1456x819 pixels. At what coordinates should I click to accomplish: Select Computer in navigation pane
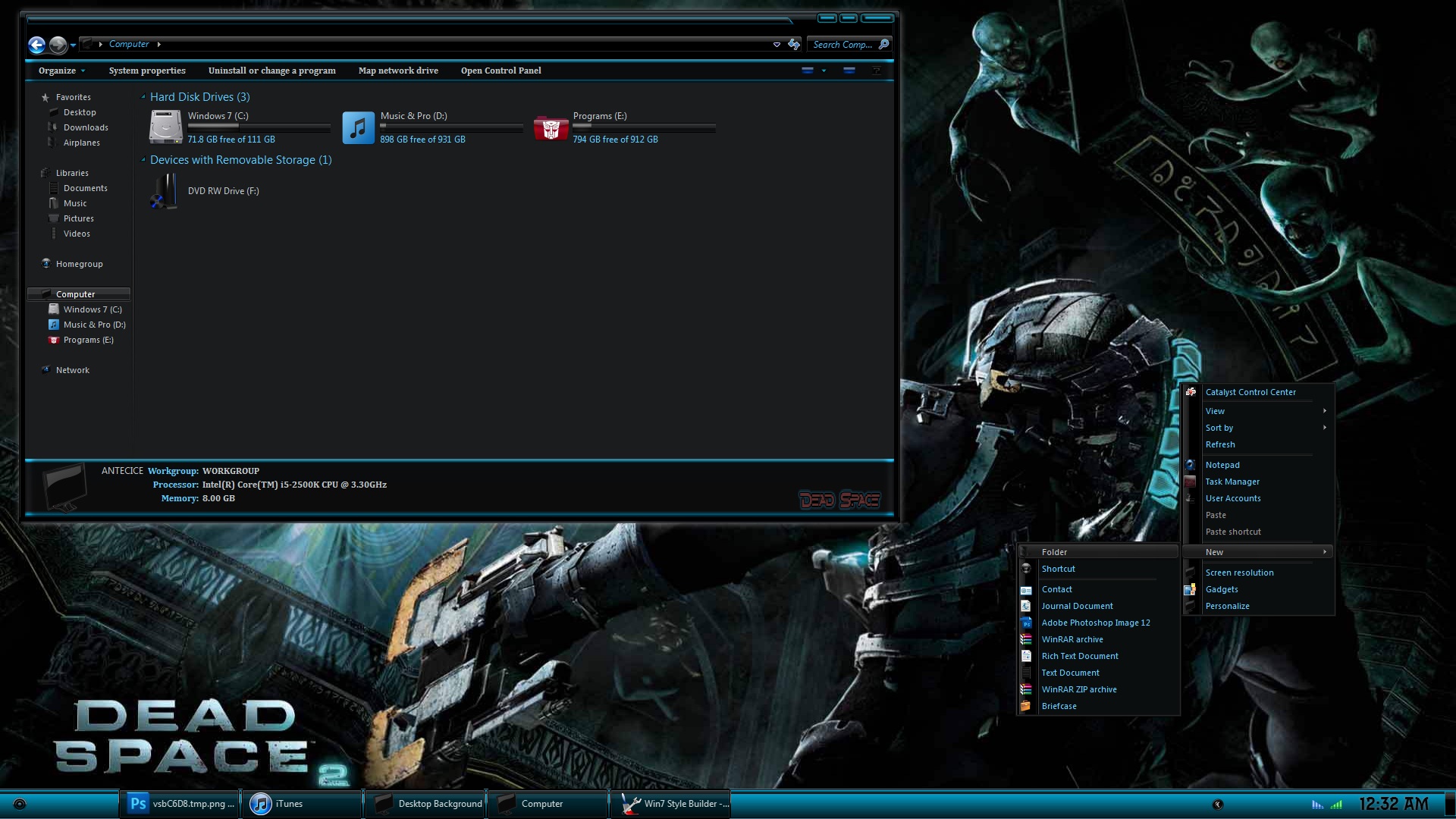(x=79, y=294)
